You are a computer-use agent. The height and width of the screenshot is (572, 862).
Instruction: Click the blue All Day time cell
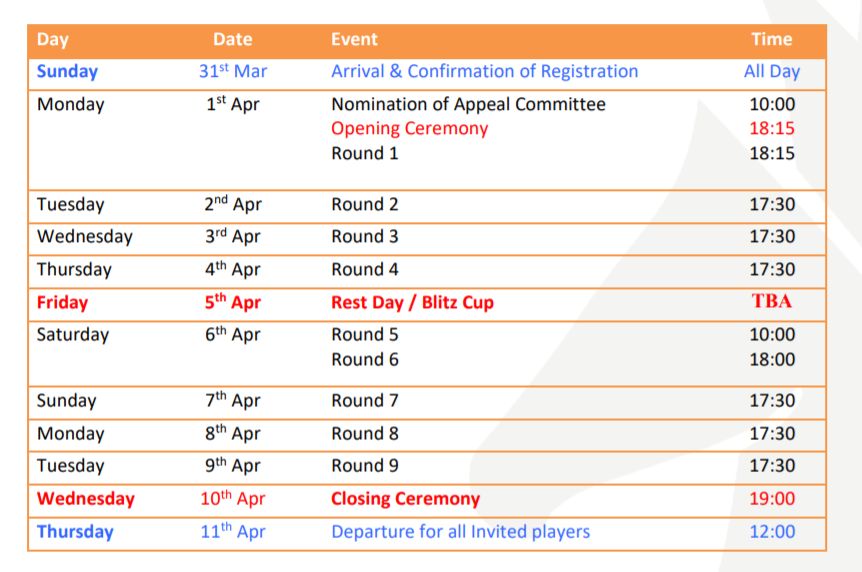pos(772,72)
